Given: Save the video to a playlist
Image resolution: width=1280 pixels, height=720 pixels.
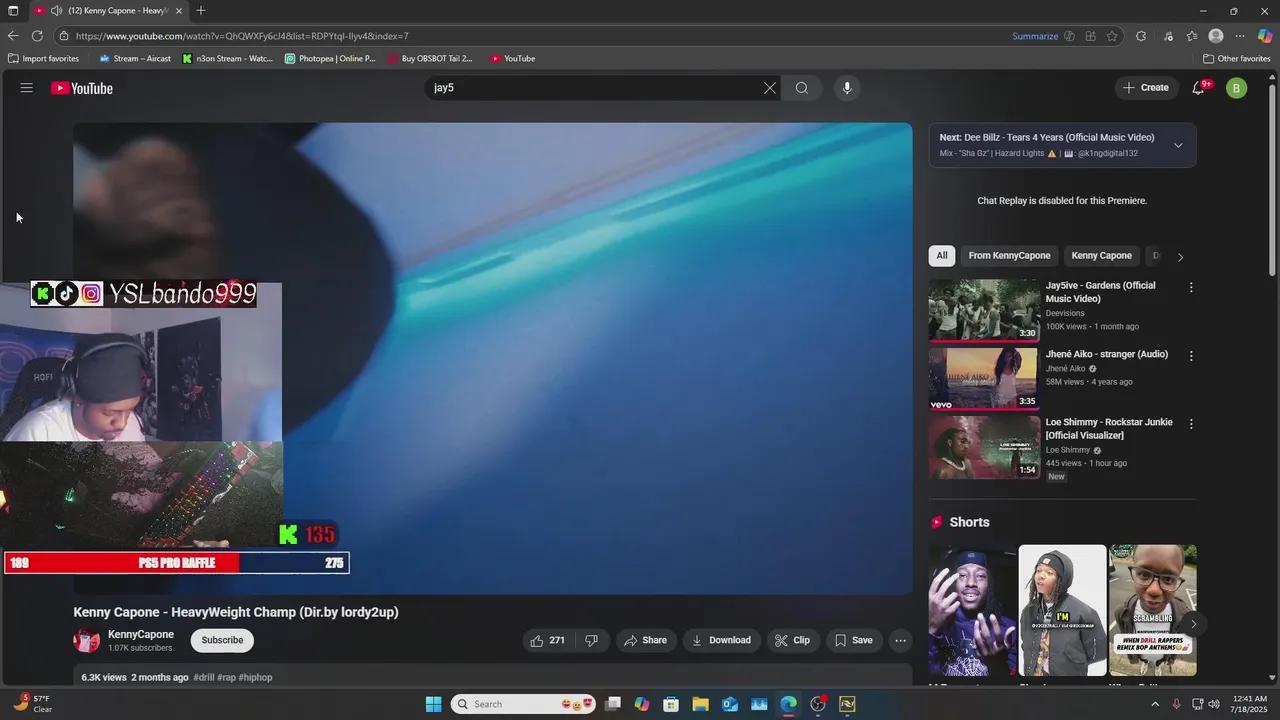Looking at the screenshot, I should pyautogui.click(x=853, y=640).
